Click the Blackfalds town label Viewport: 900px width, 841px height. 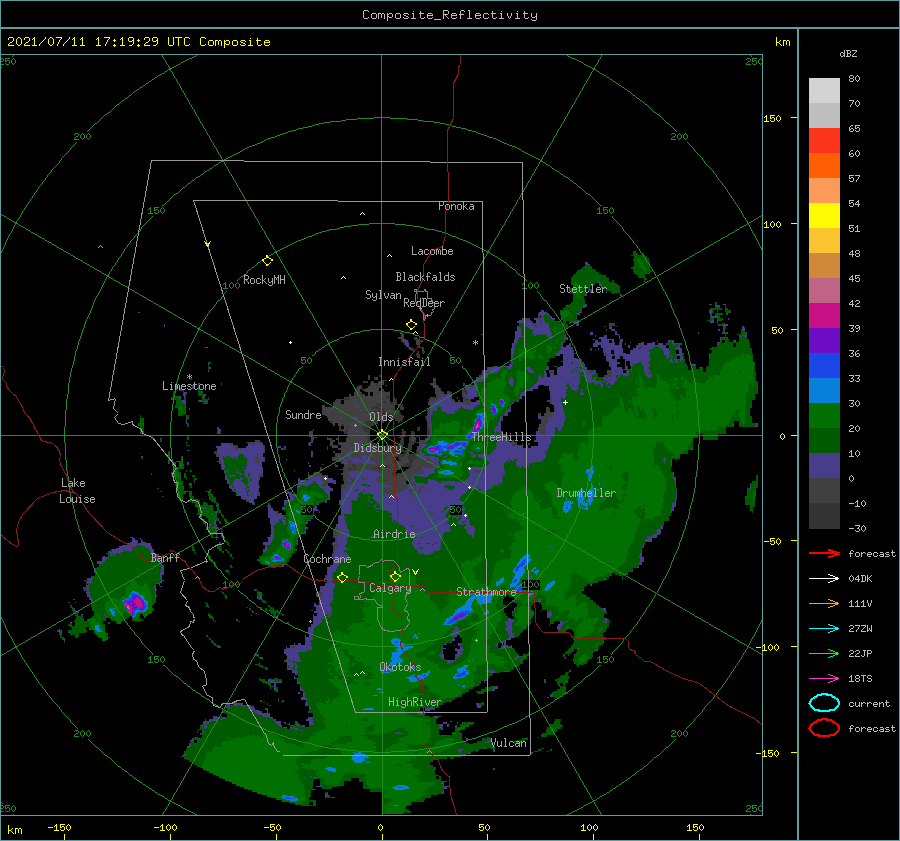point(425,277)
